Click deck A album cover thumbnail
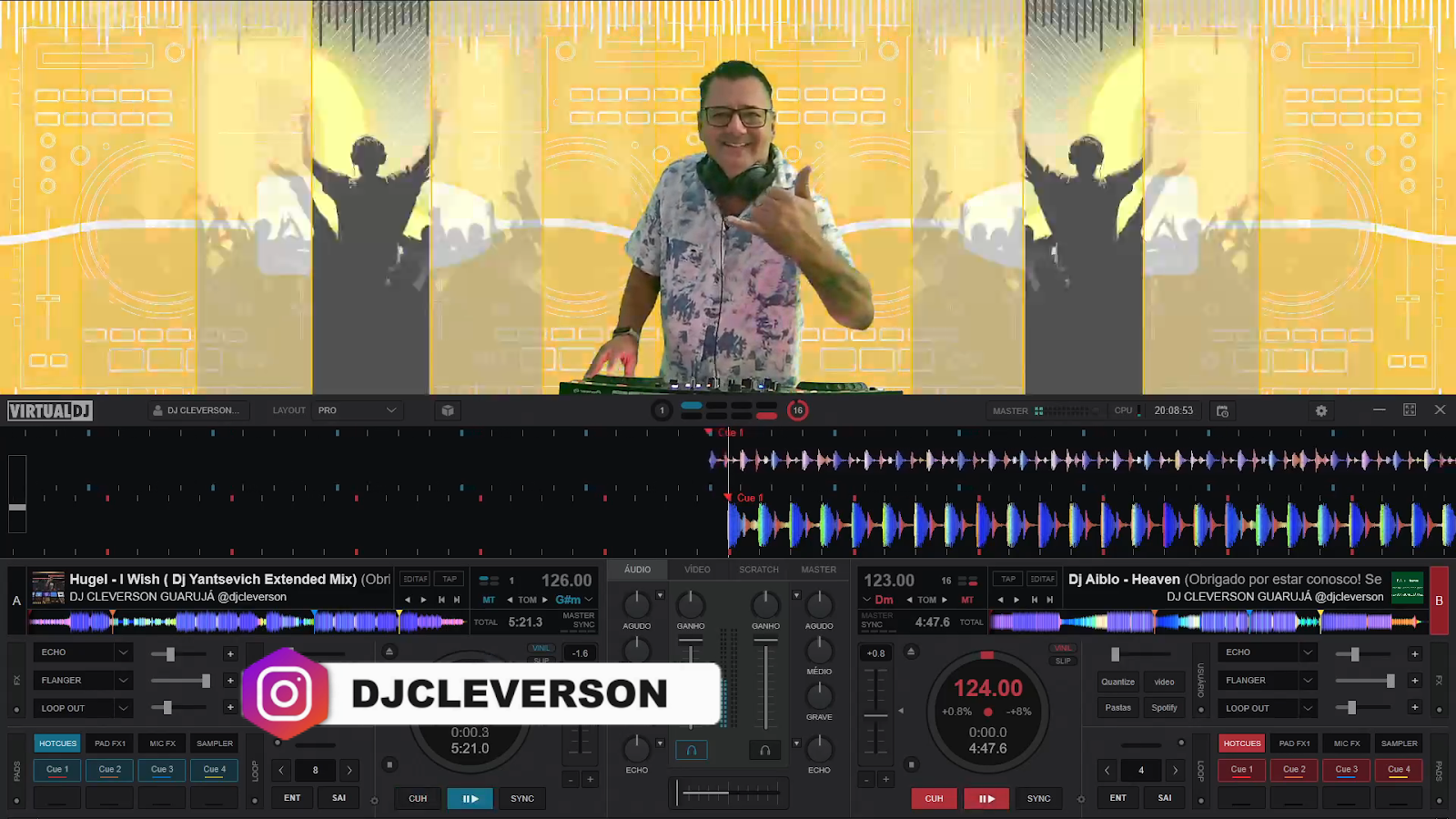Image resolution: width=1456 pixels, height=819 pixels. (x=48, y=588)
